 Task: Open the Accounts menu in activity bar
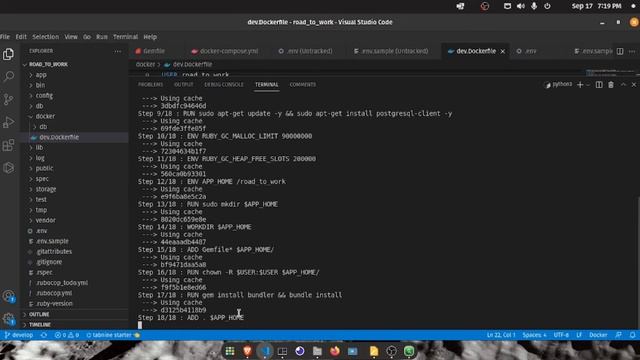(x=9, y=296)
